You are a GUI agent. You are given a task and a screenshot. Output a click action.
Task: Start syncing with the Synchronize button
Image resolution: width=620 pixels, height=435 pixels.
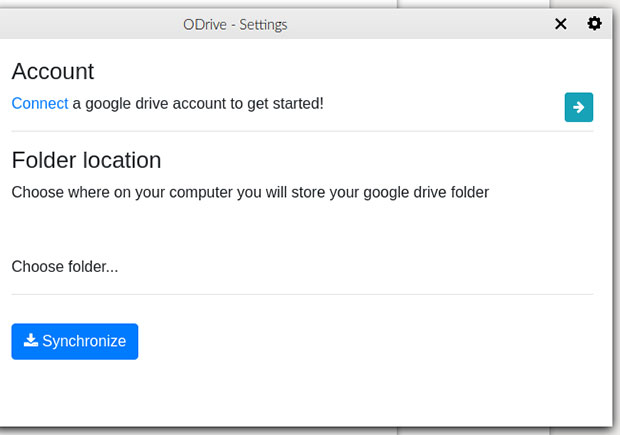(75, 341)
